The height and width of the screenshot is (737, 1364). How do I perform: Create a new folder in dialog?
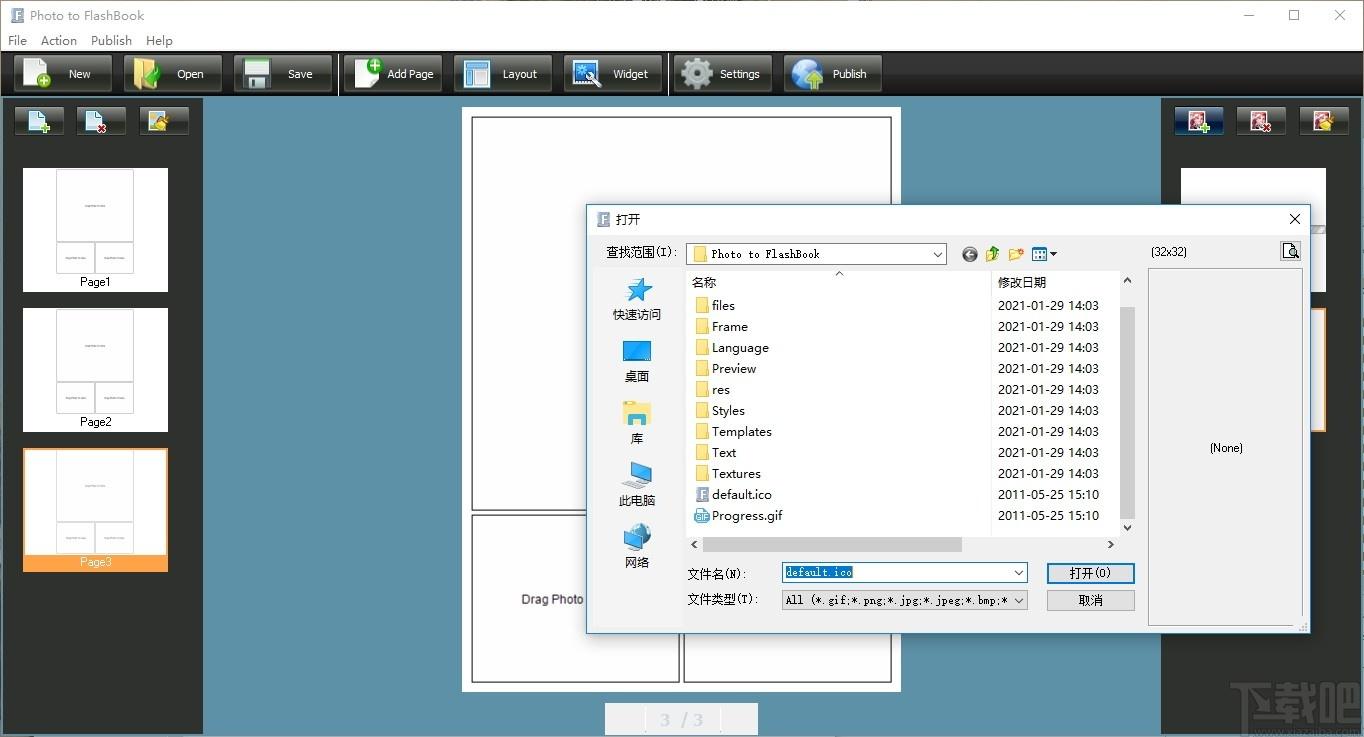point(1016,254)
